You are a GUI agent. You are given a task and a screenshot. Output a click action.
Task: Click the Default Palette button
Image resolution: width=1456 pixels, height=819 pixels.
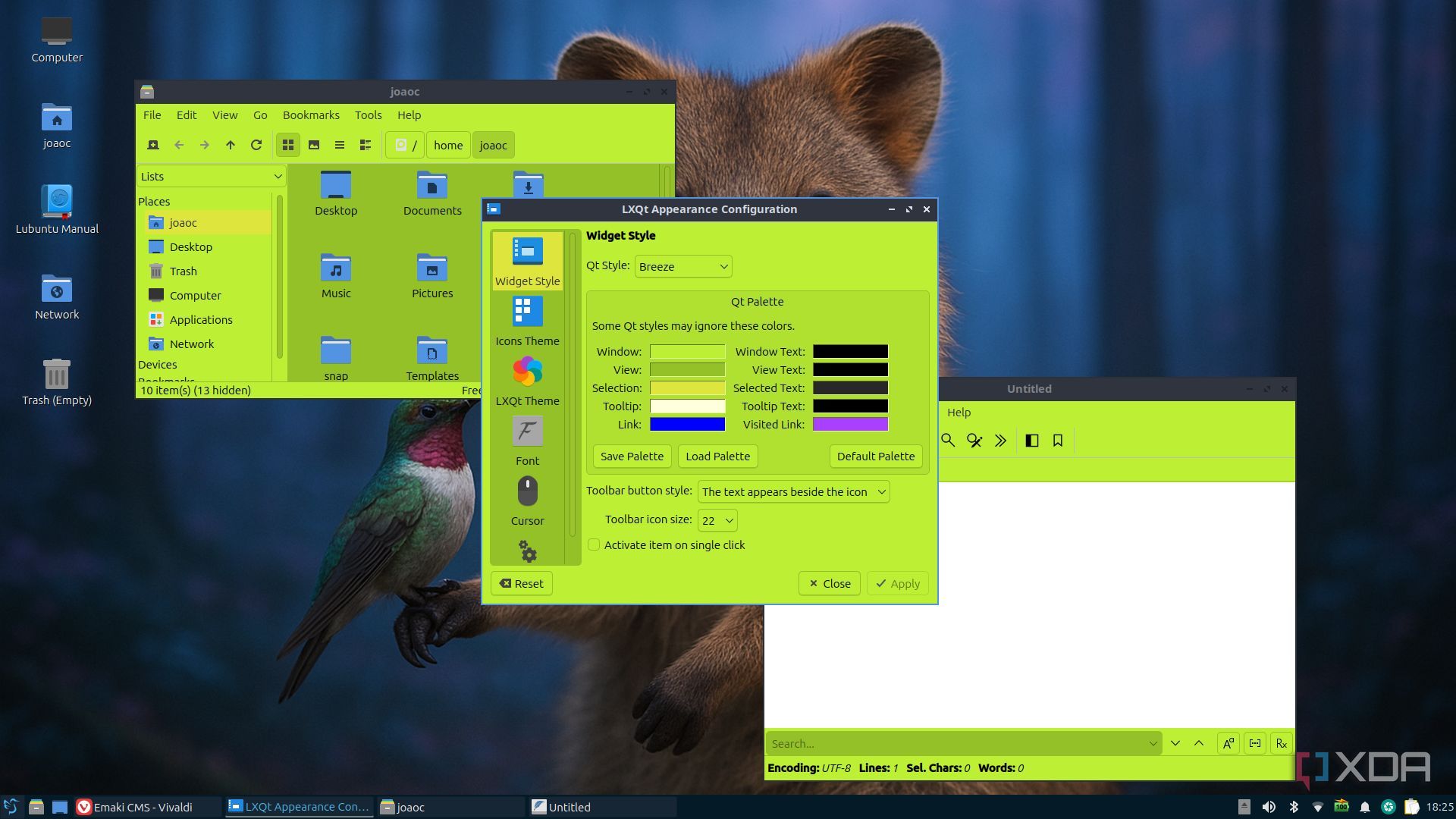[x=876, y=456]
